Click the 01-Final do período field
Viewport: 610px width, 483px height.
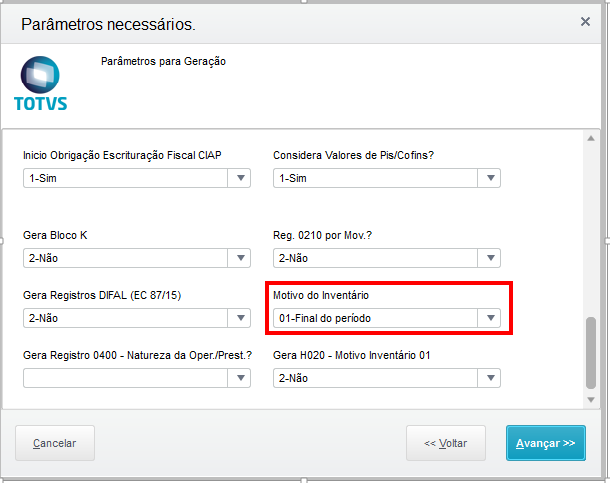point(375,318)
